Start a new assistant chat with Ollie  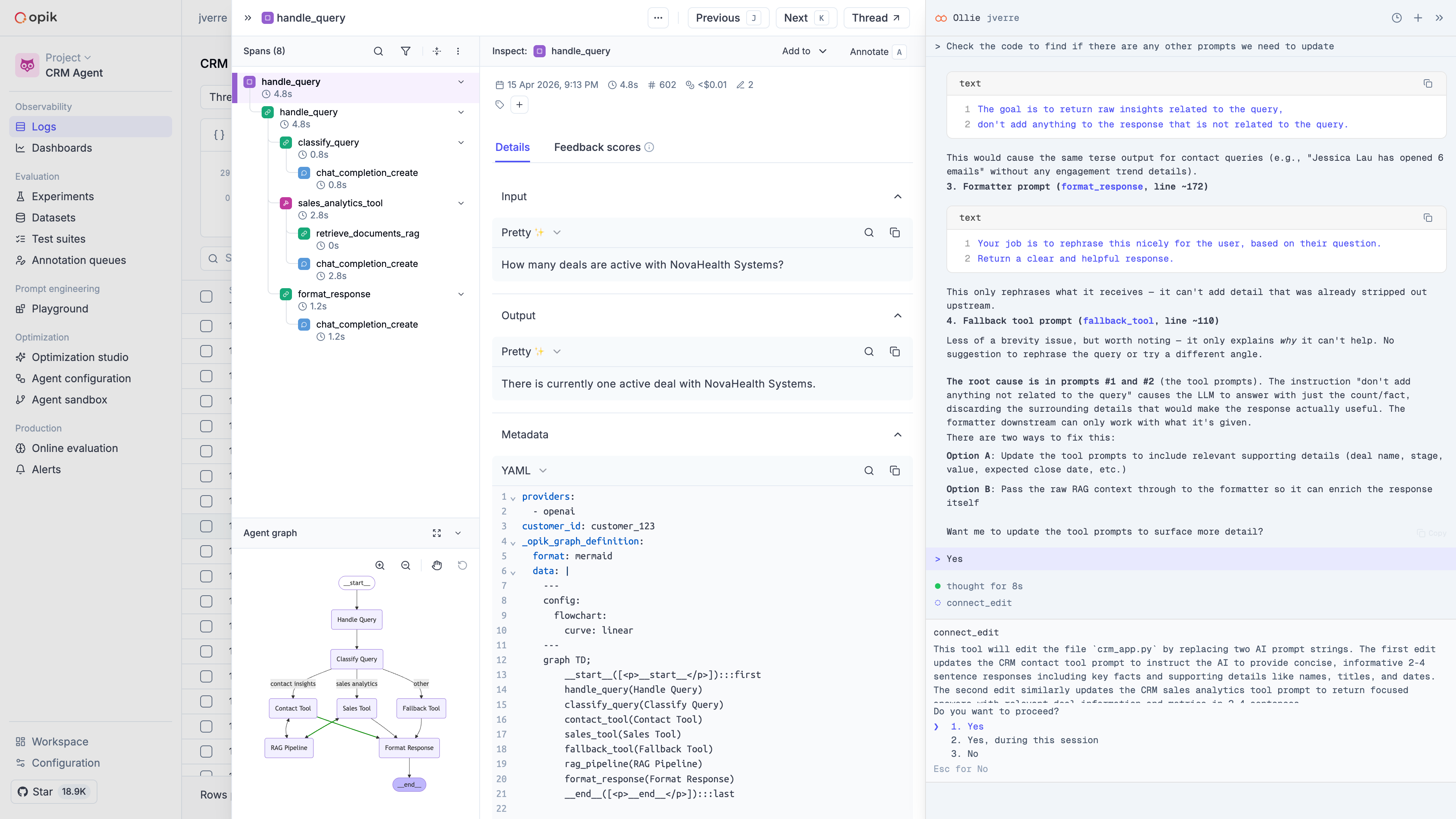1418,17
